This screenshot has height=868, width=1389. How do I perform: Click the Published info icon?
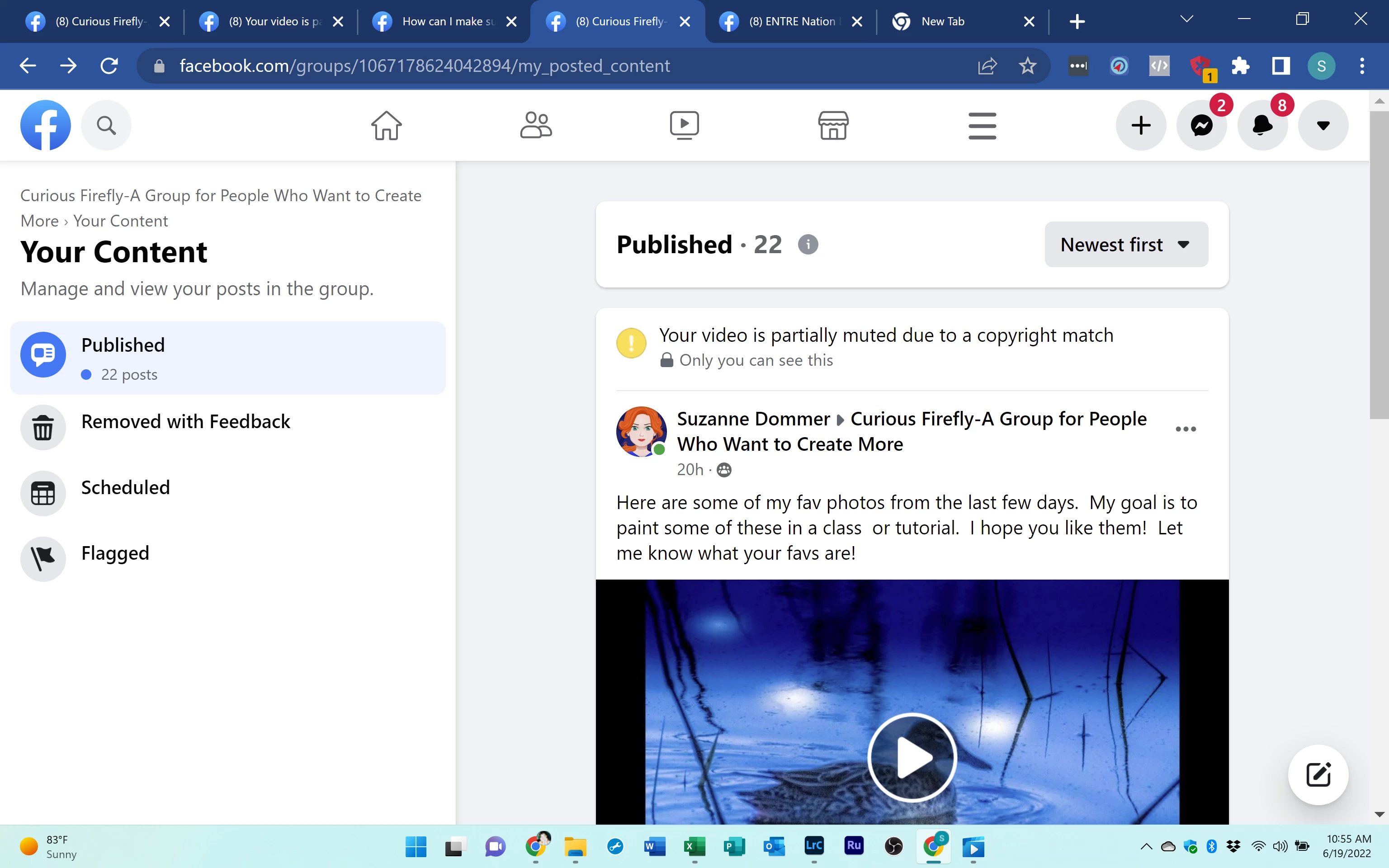[x=808, y=245]
